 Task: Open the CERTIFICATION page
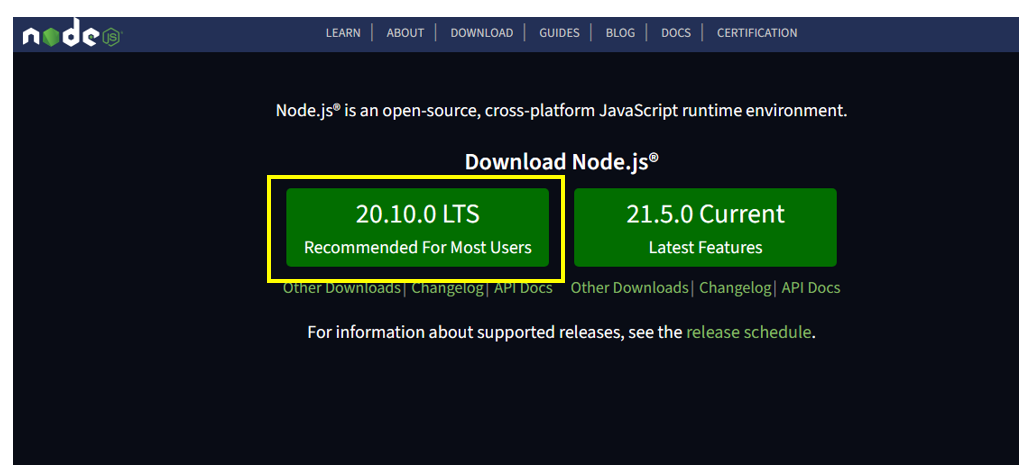757,33
